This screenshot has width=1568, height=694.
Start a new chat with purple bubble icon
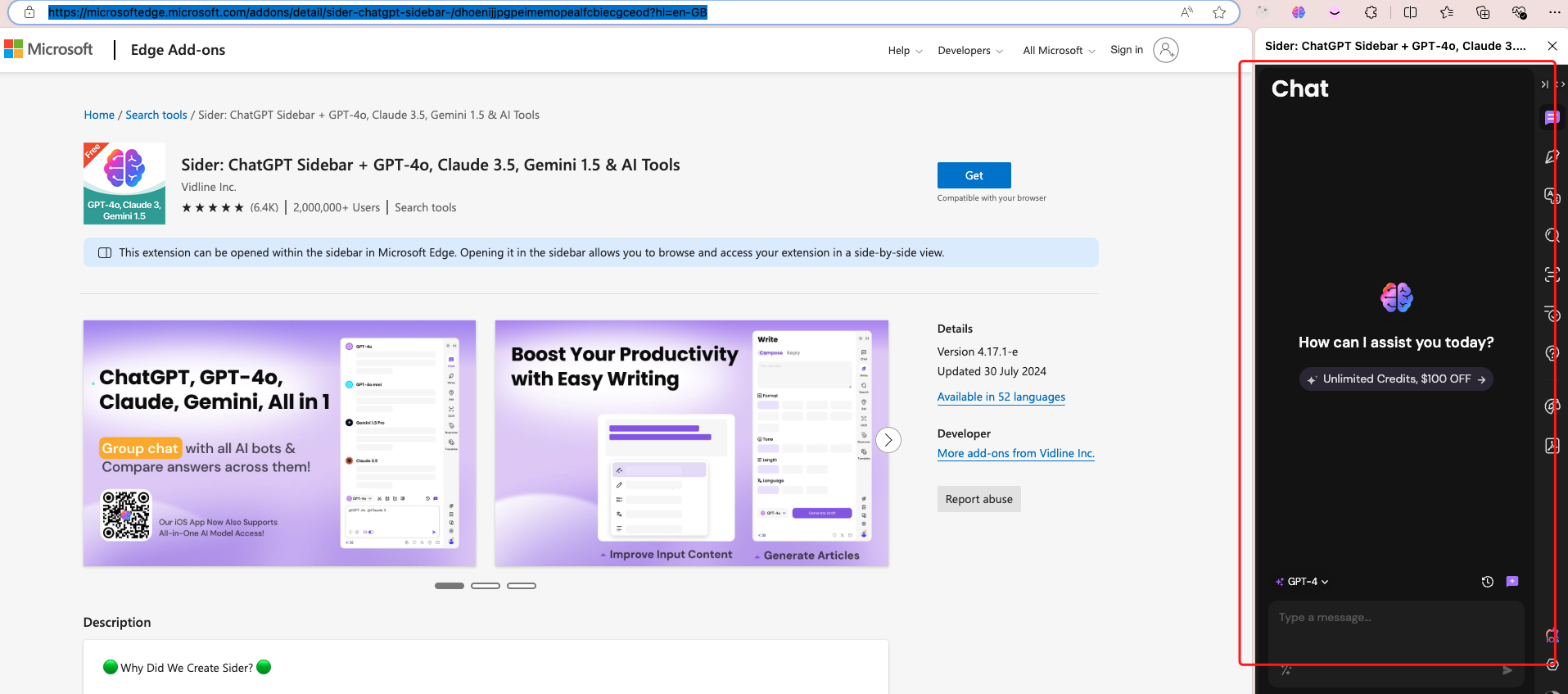click(x=1512, y=582)
